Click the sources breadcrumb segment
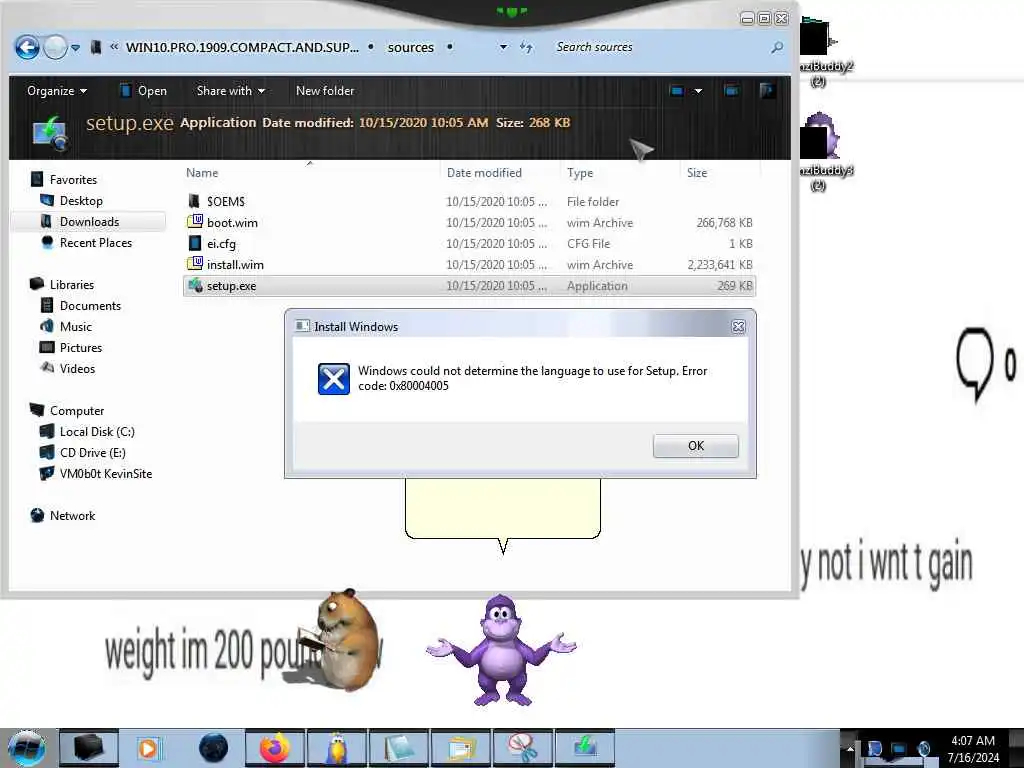This screenshot has width=1024, height=768. pyautogui.click(x=410, y=47)
